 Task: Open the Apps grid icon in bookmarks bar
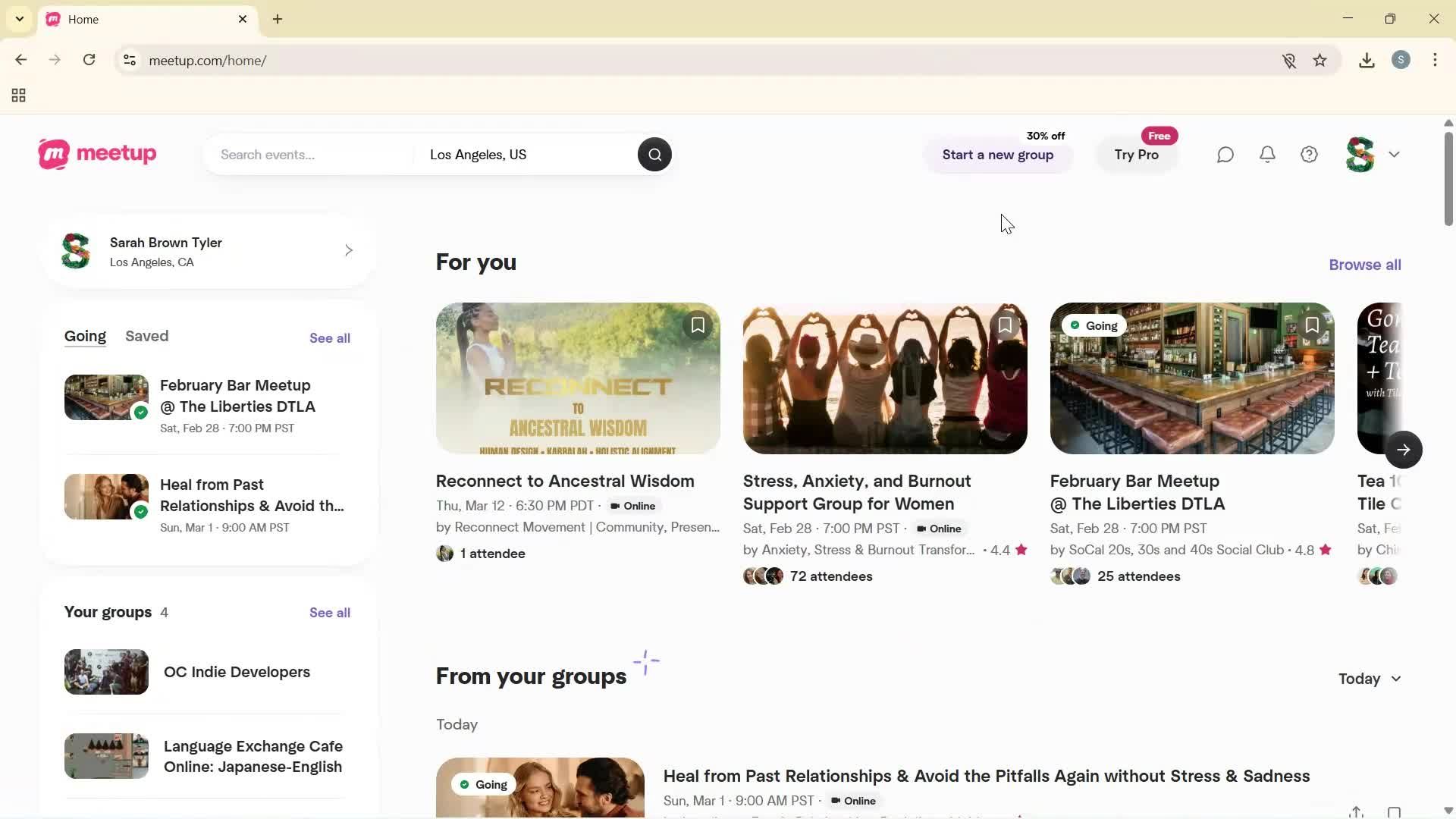click(x=17, y=95)
